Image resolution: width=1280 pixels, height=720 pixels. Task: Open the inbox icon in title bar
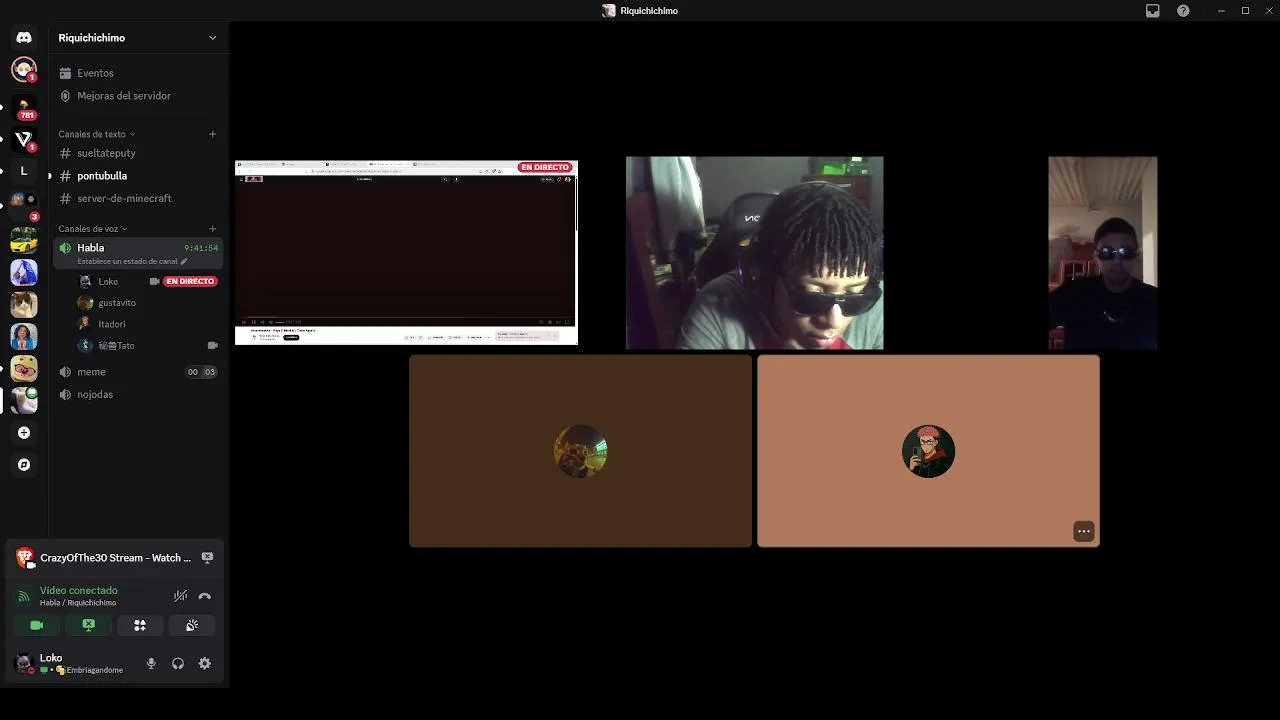[x=1153, y=11]
